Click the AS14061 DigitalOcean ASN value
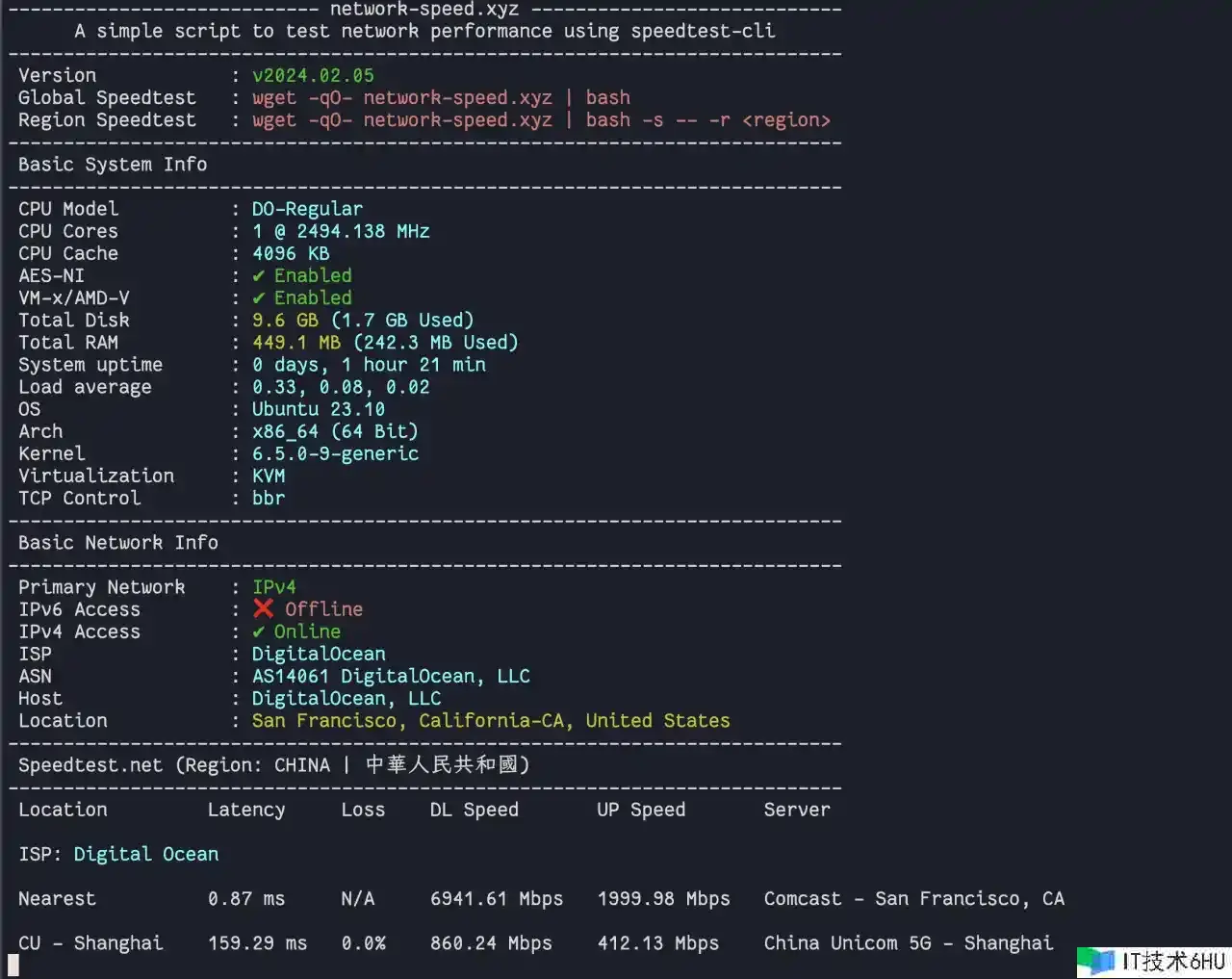Viewport: 1232px width, 979px height. pyautogui.click(x=390, y=677)
